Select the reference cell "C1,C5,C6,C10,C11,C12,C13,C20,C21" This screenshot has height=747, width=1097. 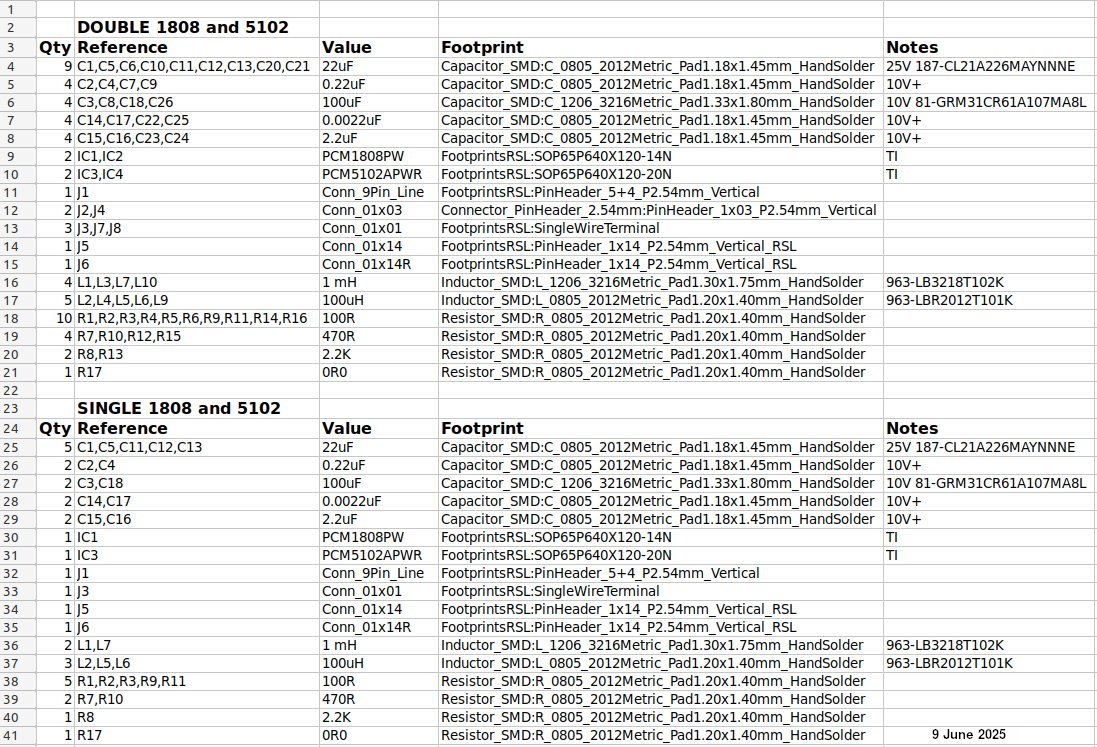(x=193, y=66)
